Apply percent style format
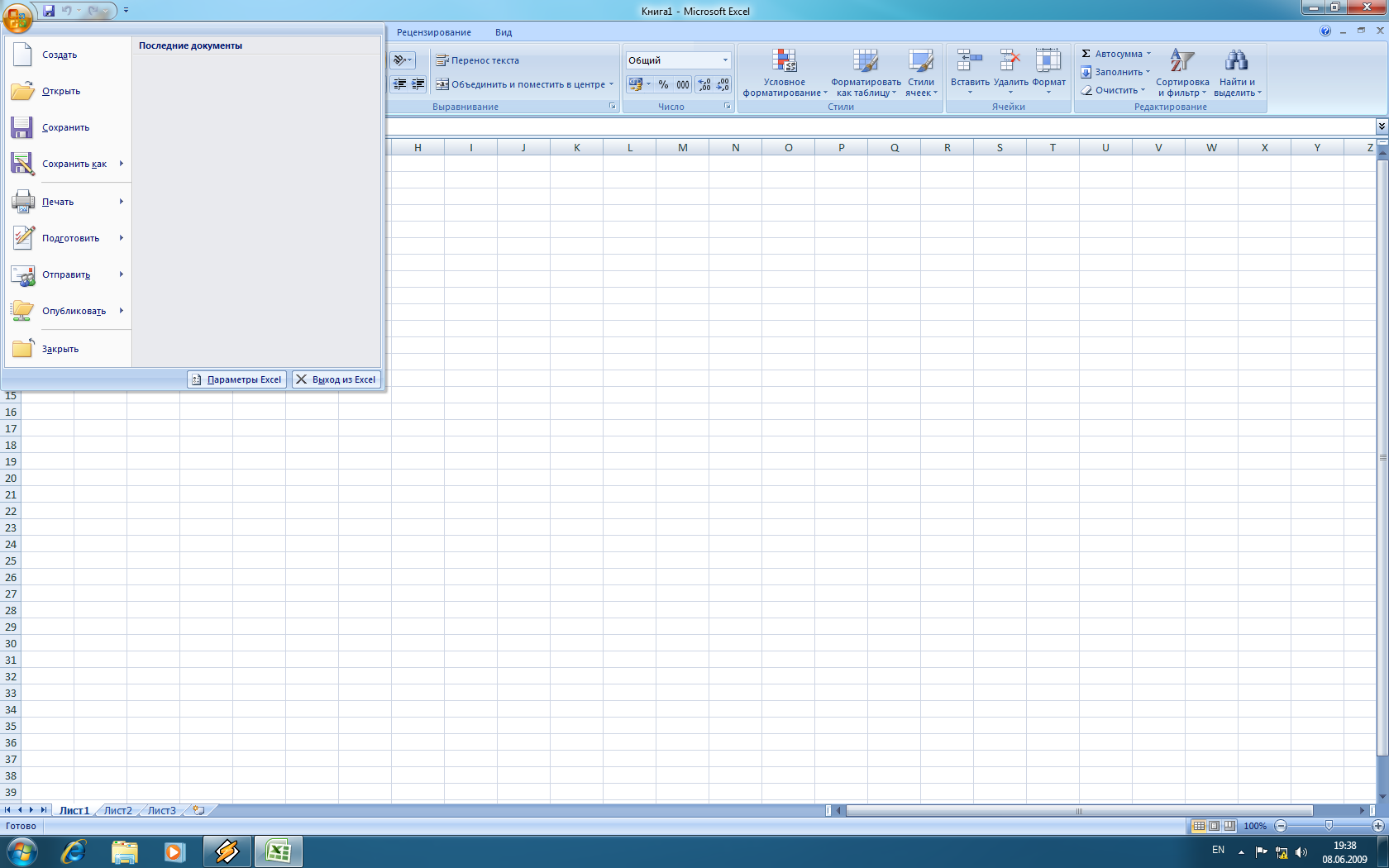Viewport: 1389px width, 868px height. (x=663, y=84)
